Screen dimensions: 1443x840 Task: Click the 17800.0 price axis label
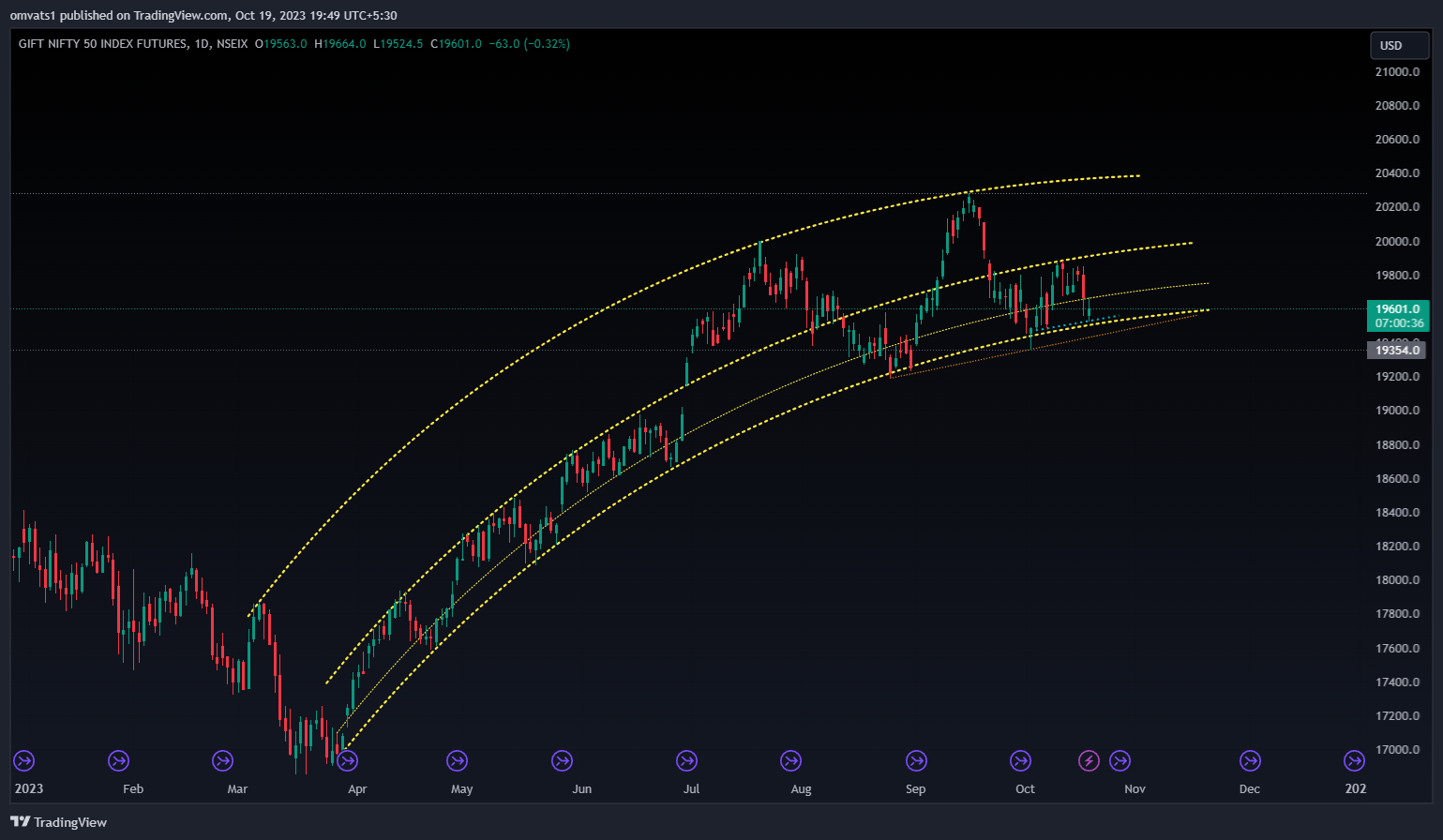pyautogui.click(x=1397, y=614)
